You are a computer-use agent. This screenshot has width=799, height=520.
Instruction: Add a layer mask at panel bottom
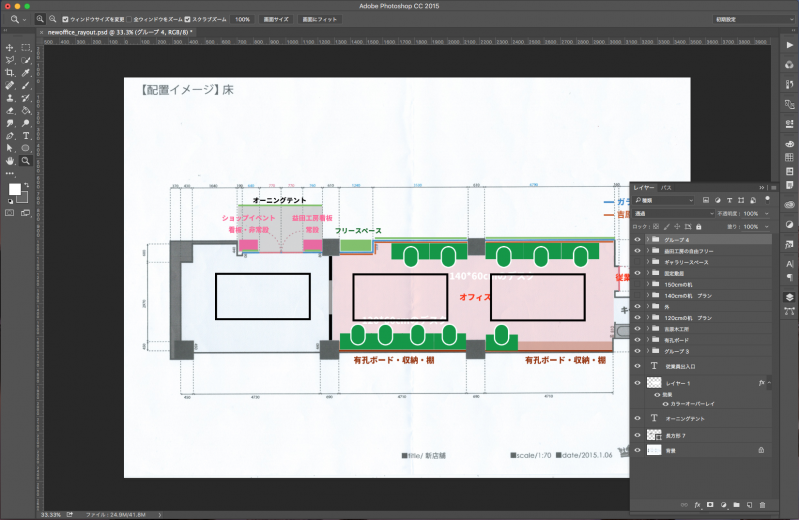pos(710,505)
